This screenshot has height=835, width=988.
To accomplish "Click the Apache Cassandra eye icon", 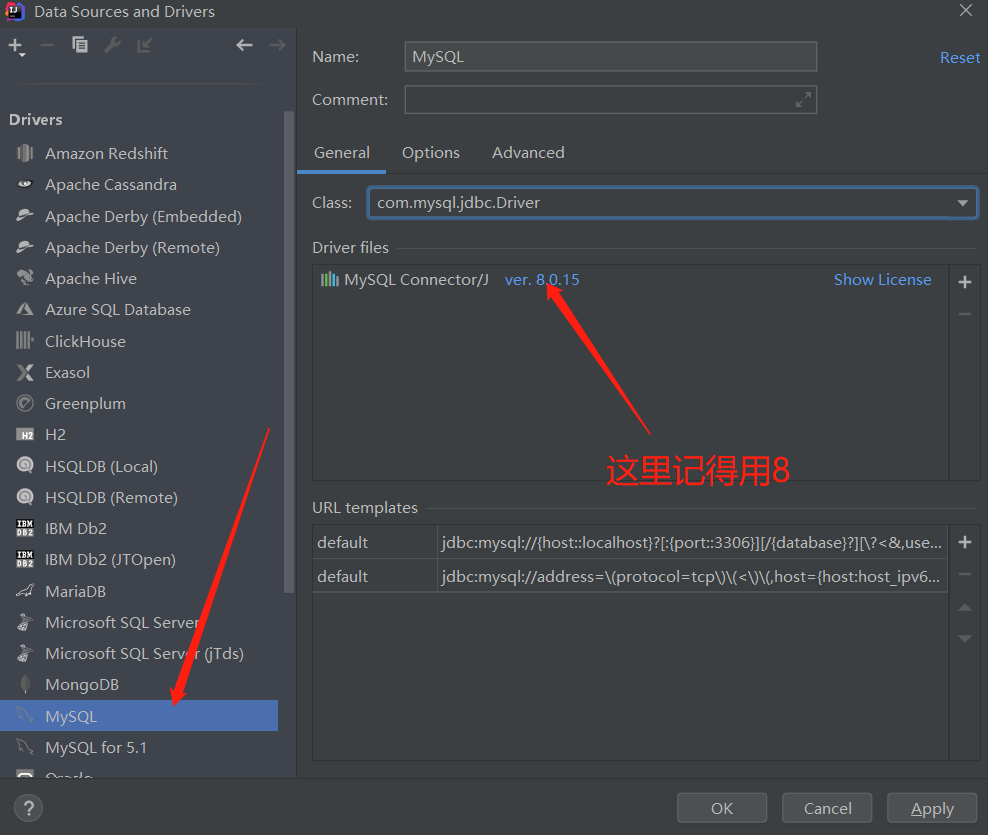I will (25, 184).
